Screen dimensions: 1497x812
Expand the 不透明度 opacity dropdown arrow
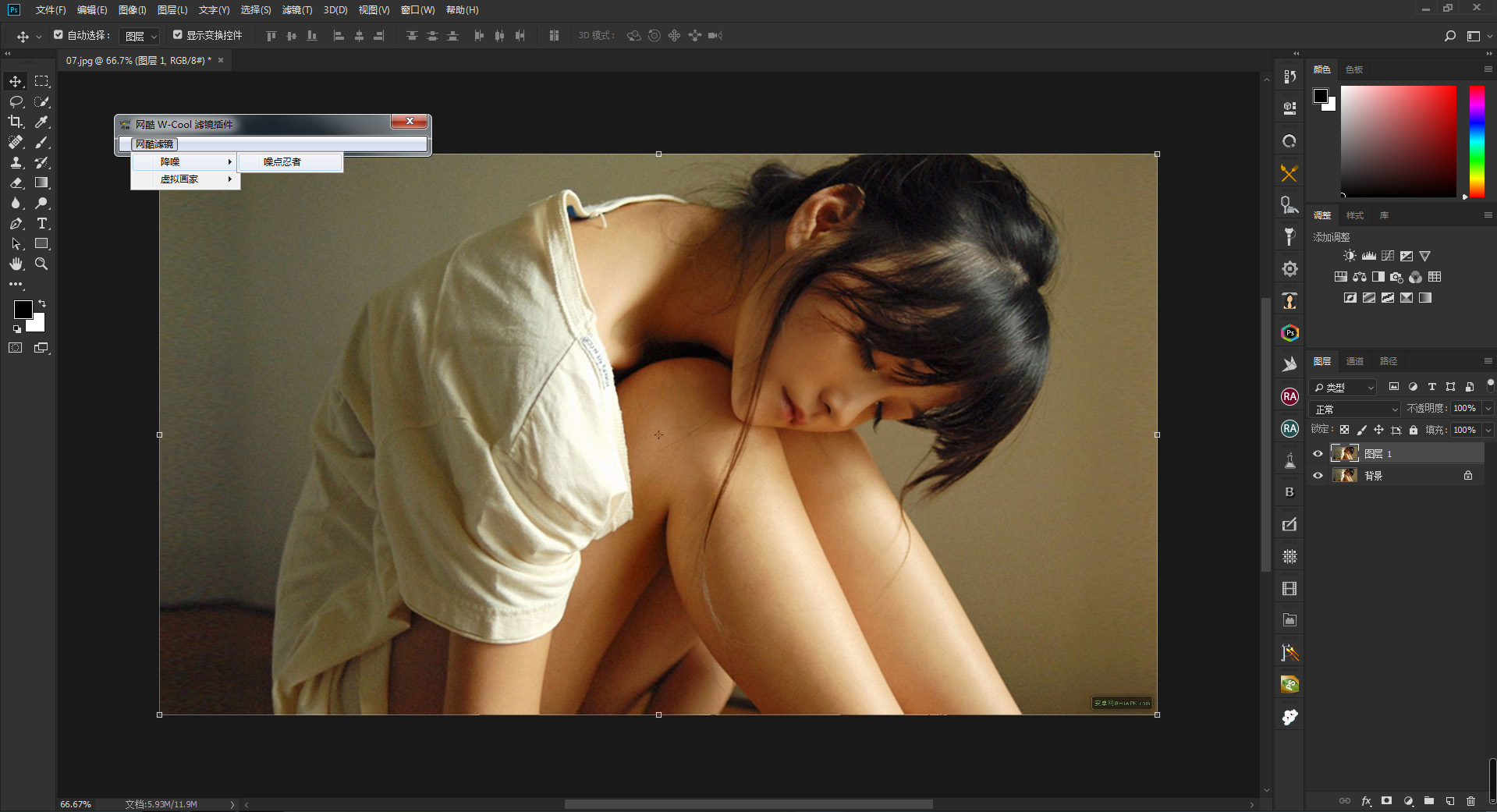[1488, 409]
